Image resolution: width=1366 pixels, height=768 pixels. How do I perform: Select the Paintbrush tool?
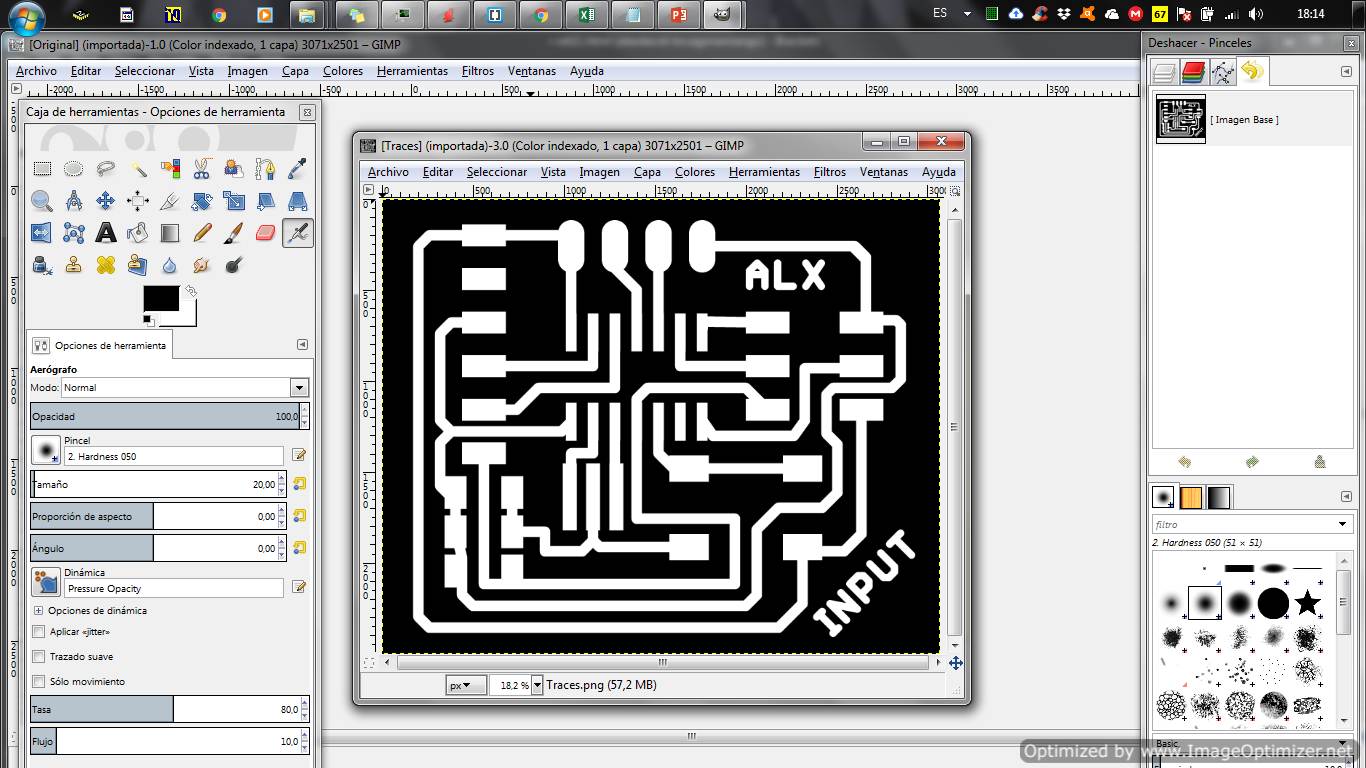click(234, 233)
